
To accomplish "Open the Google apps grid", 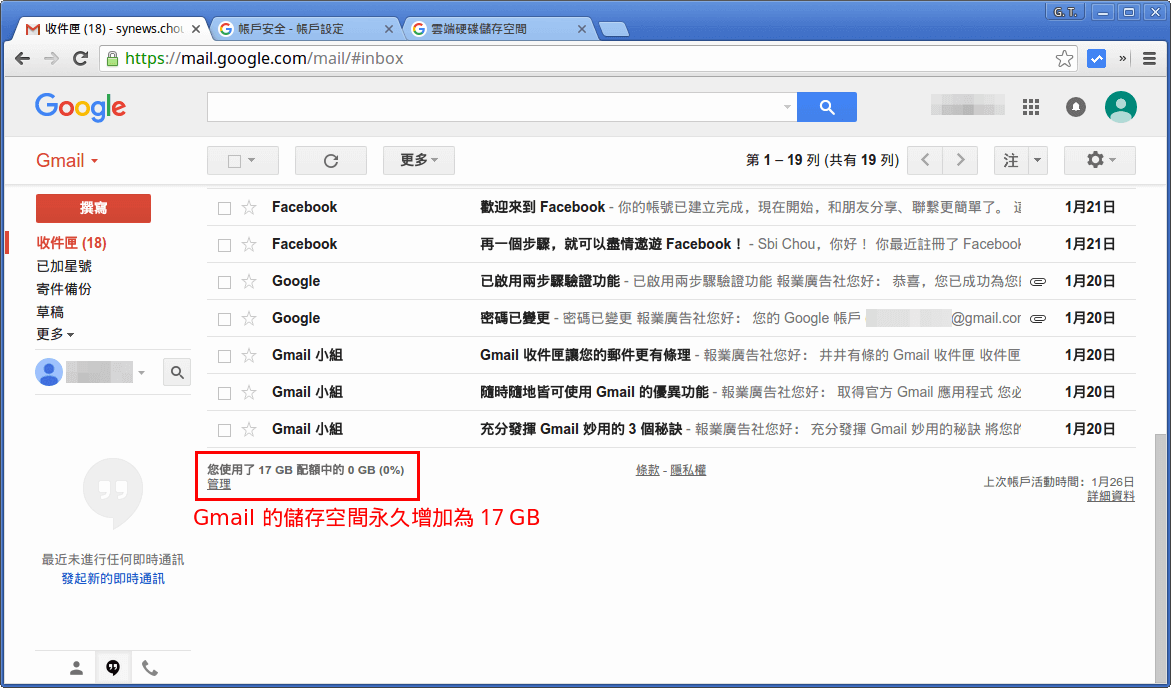I will (1031, 106).
